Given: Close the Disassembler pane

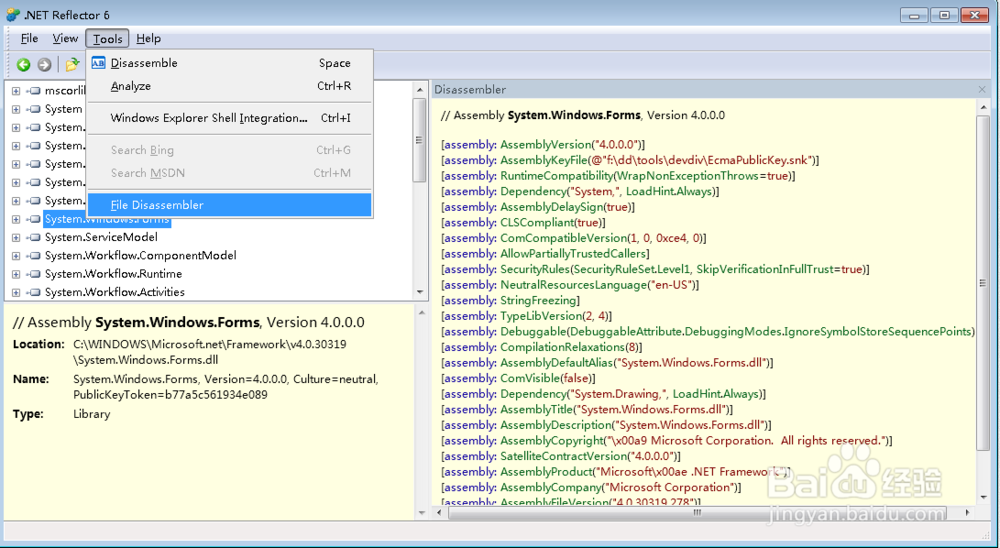Looking at the screenshot, I should point(982,90).
